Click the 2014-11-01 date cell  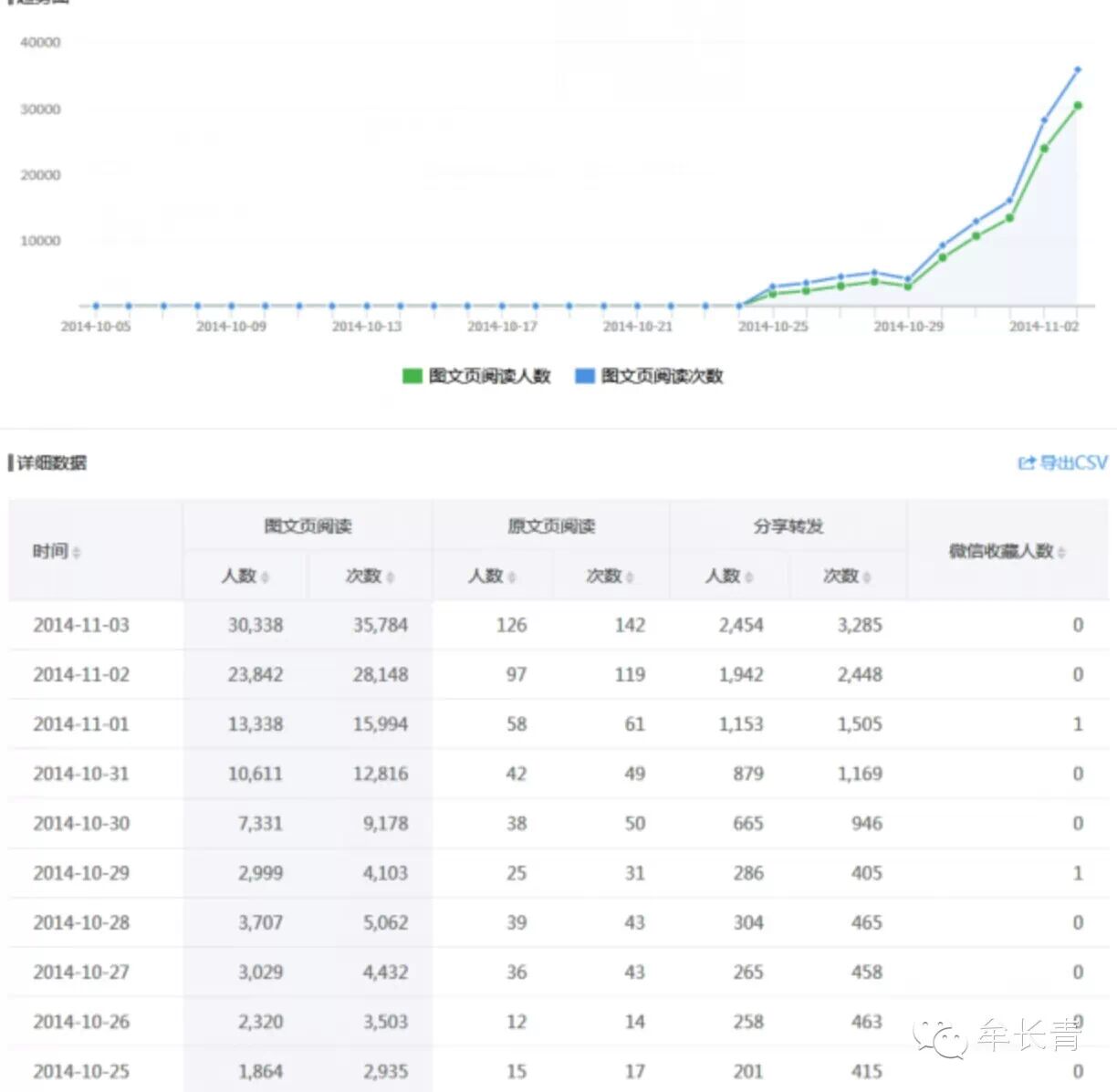tap(81, 724)
